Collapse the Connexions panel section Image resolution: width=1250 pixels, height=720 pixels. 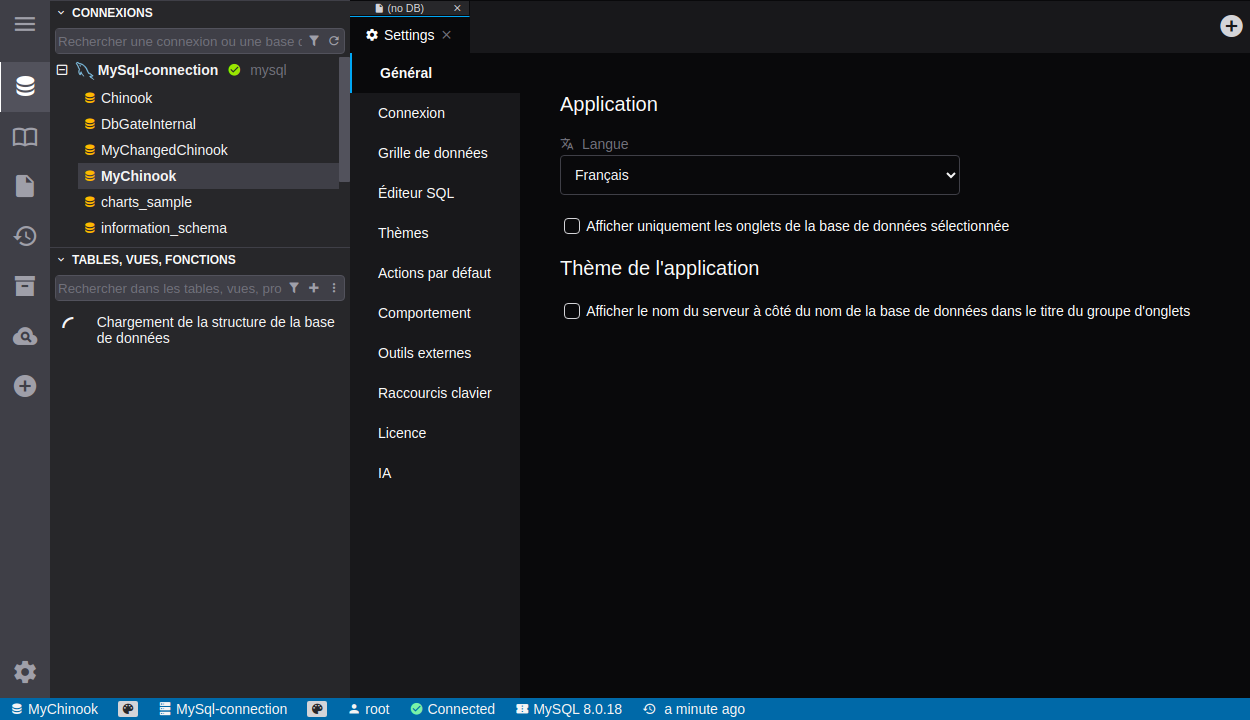pos(61,13)
